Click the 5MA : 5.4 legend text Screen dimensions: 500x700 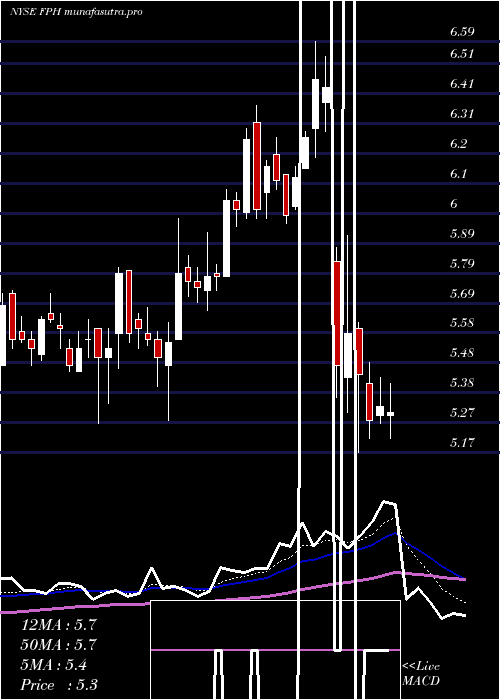[54, 665]
